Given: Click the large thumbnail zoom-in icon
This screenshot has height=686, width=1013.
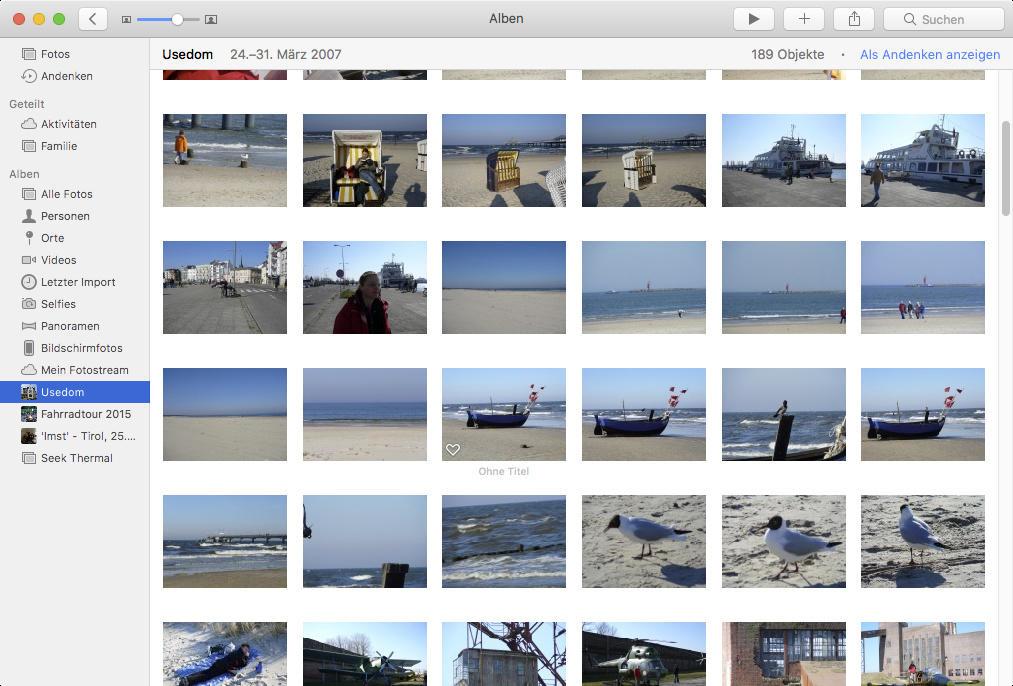Looking at the screenshot, I should pyautogui.click(x=211, y=19).
